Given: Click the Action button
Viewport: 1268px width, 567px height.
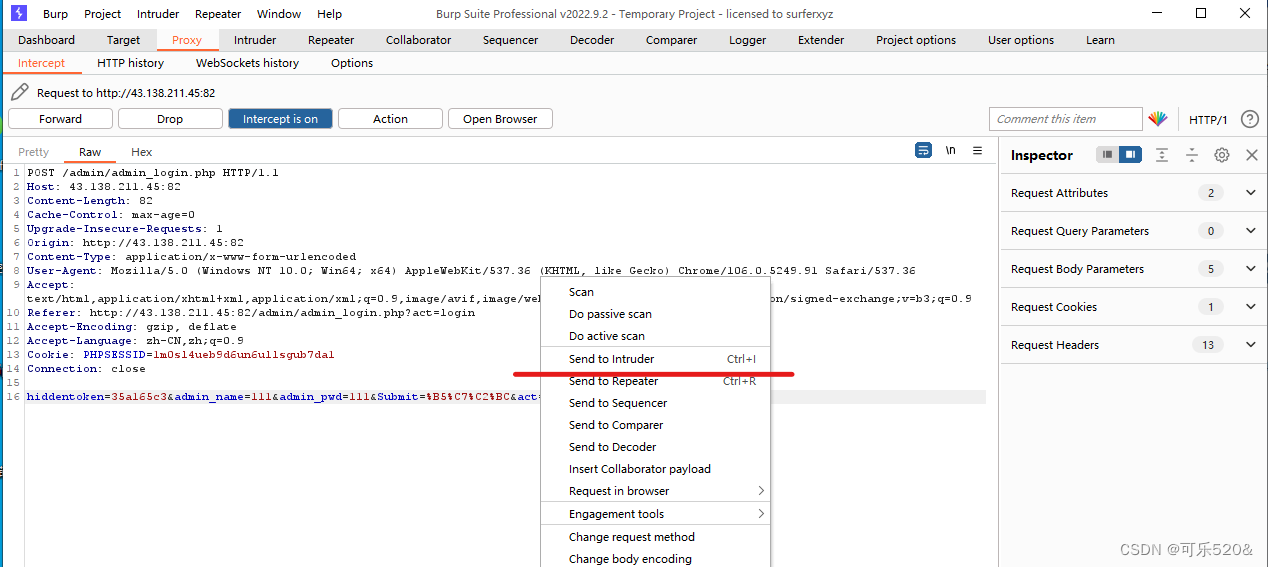Looking at the screenshot, I should pyautogui.click(x=390, y=119).
